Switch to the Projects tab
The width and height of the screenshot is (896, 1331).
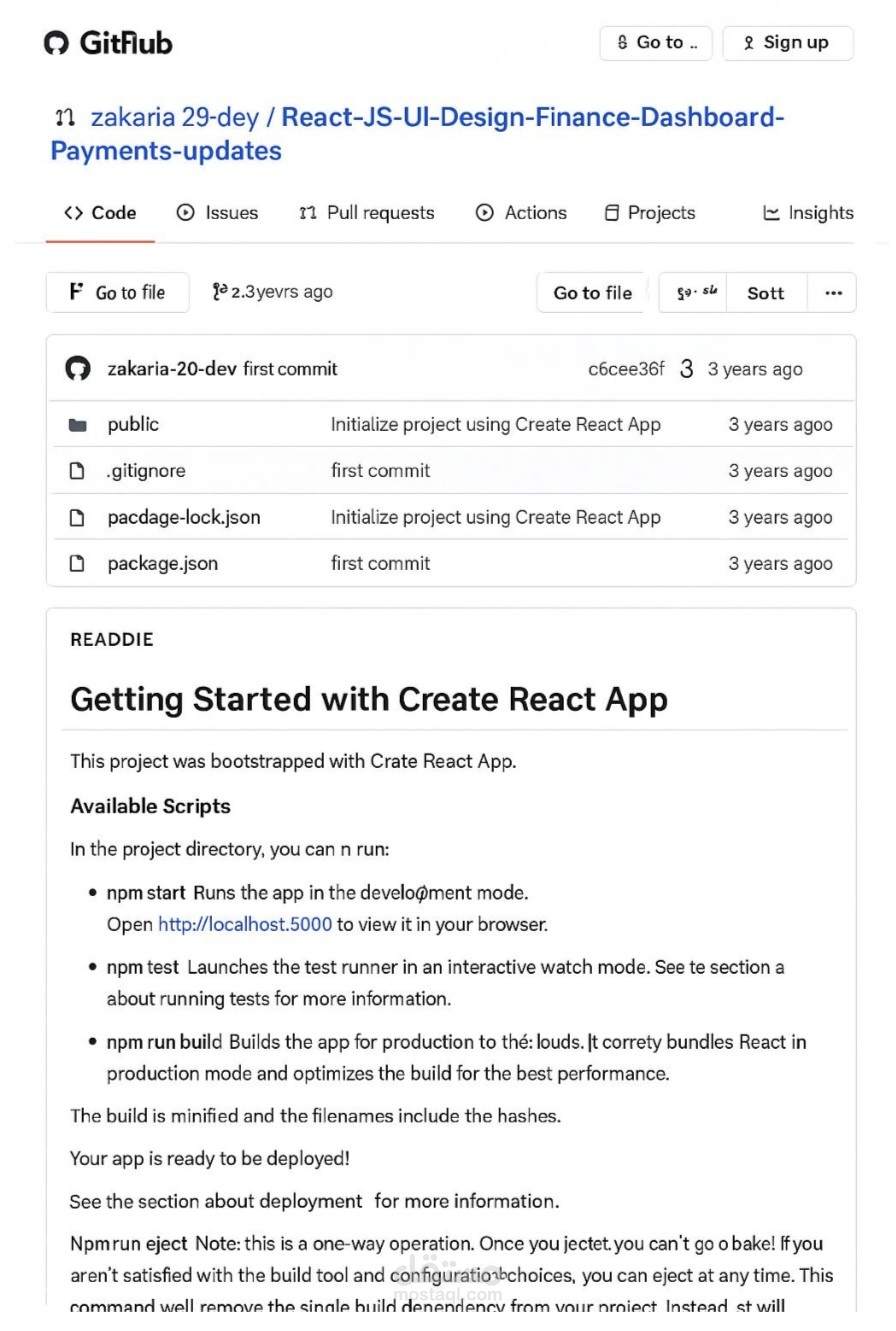pyautogui.click(x=650, y=213)
